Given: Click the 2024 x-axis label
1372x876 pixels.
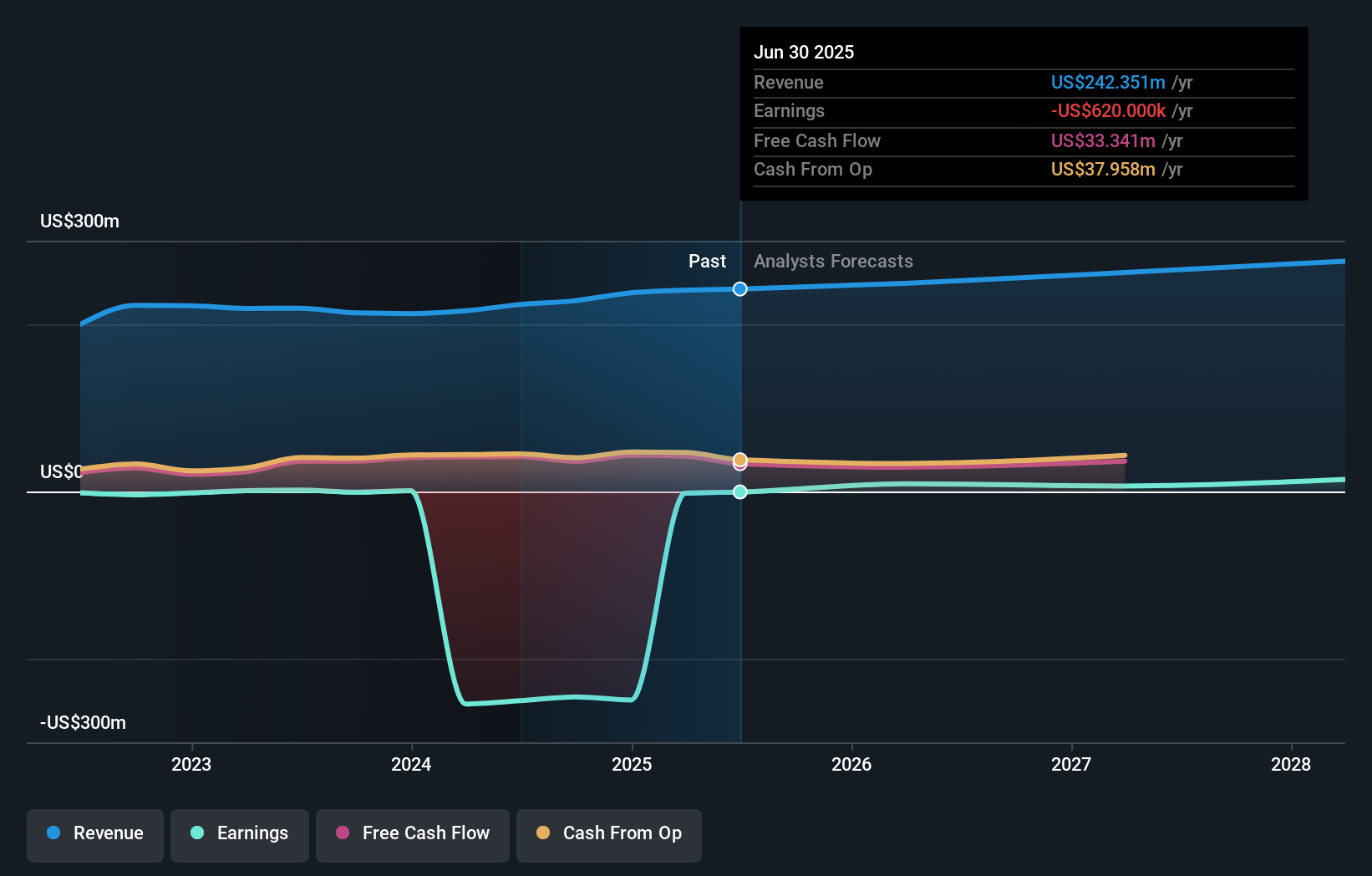Looking at the screenshot, I should [411, 764].
